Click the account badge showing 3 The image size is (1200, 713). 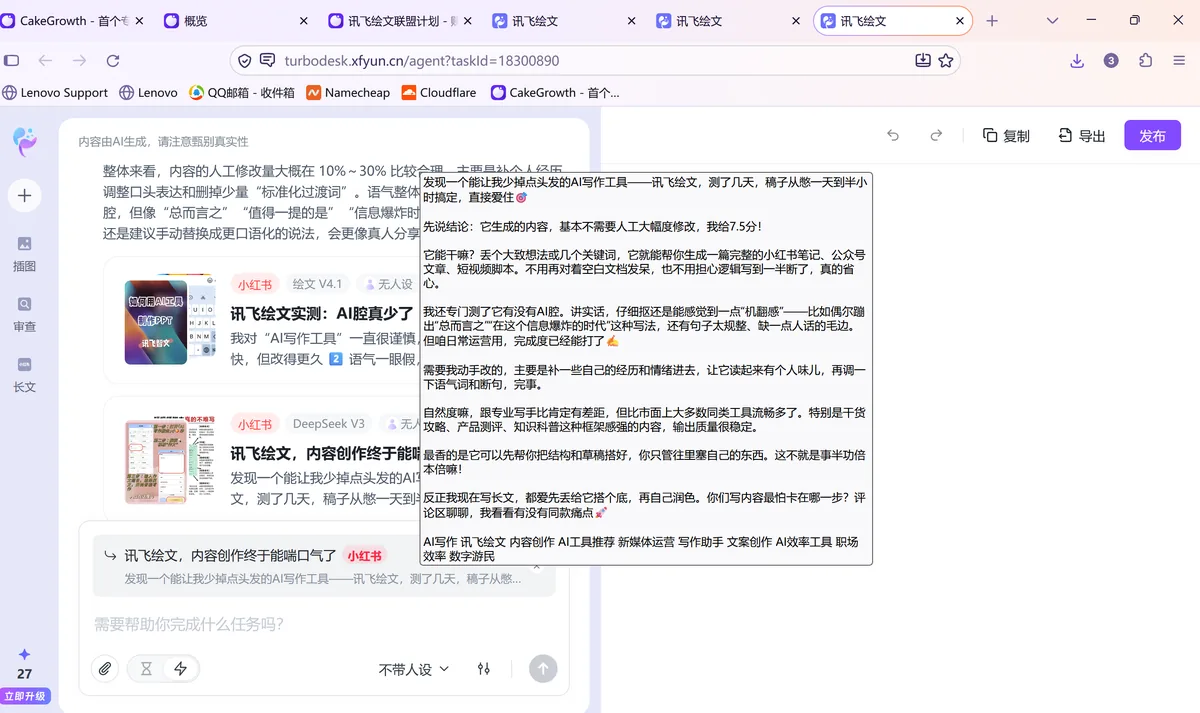[1111, 61]
